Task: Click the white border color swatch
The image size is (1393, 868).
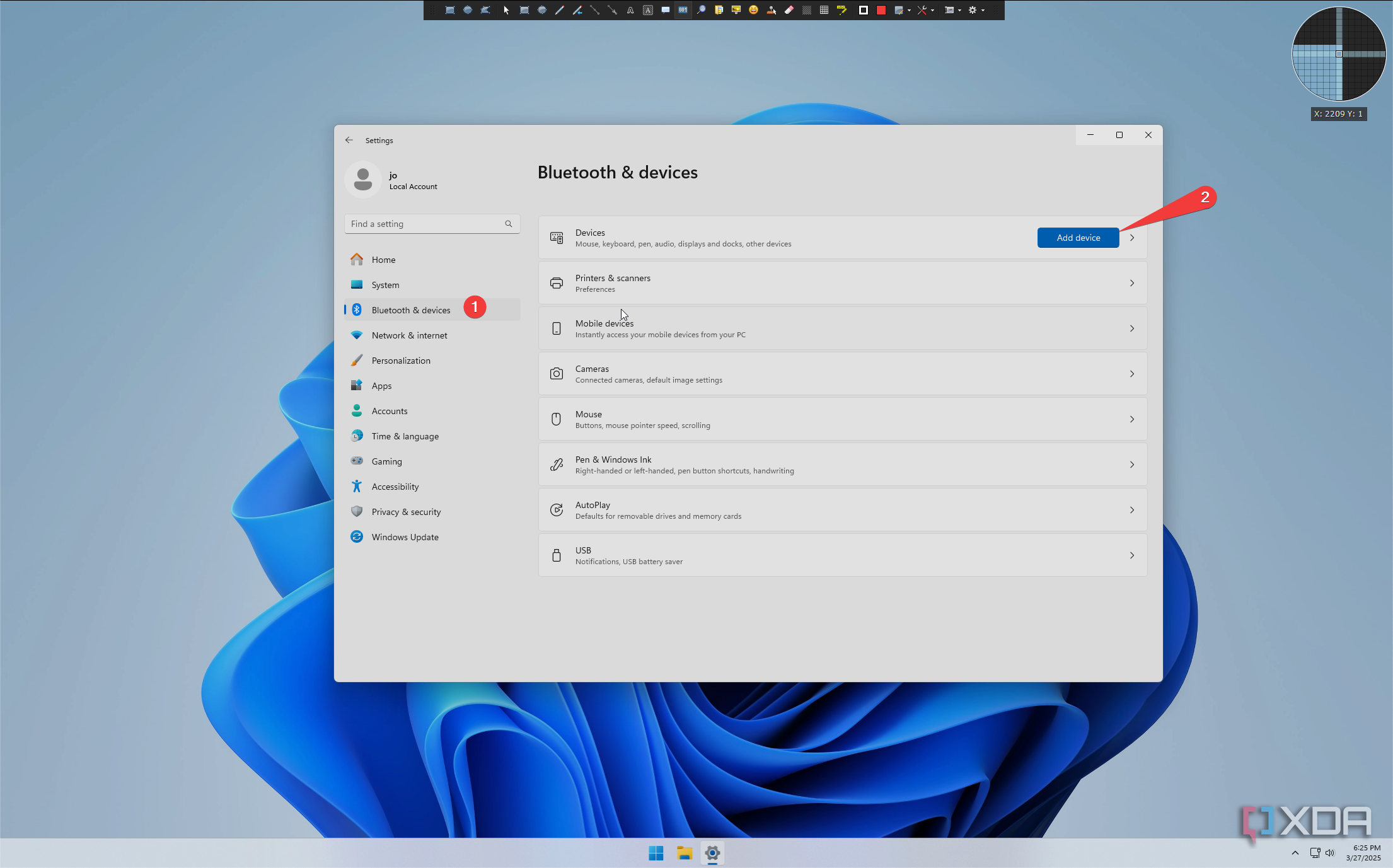Action: click(864, 10)
